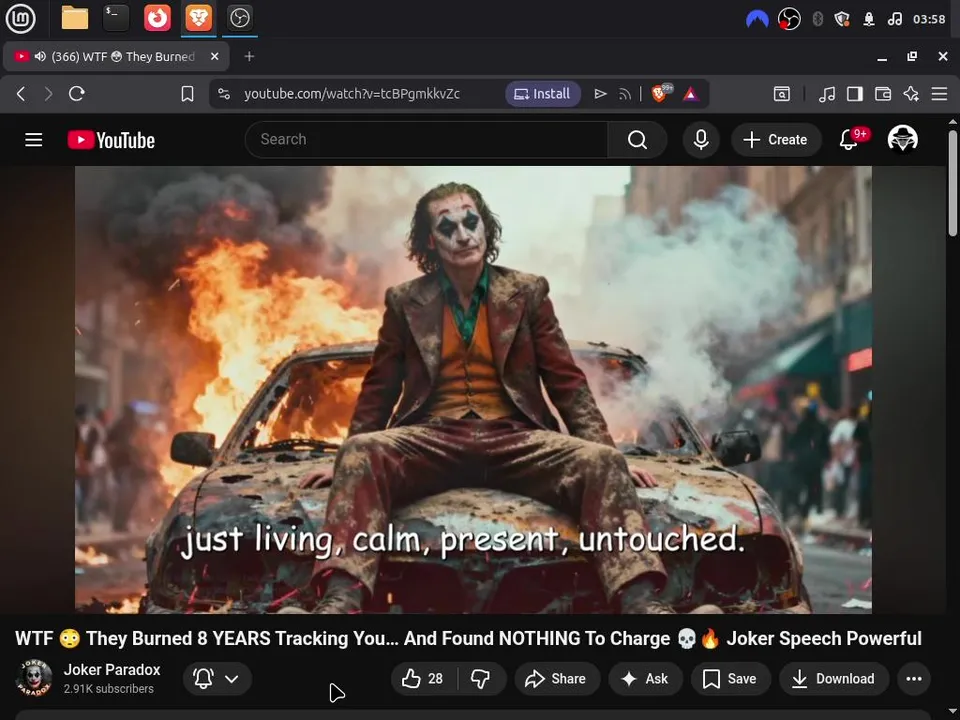The height and width of the screenshot is (720, 960).
Task: Close the YouTube browser tab
Action: [x=214, y=56]
